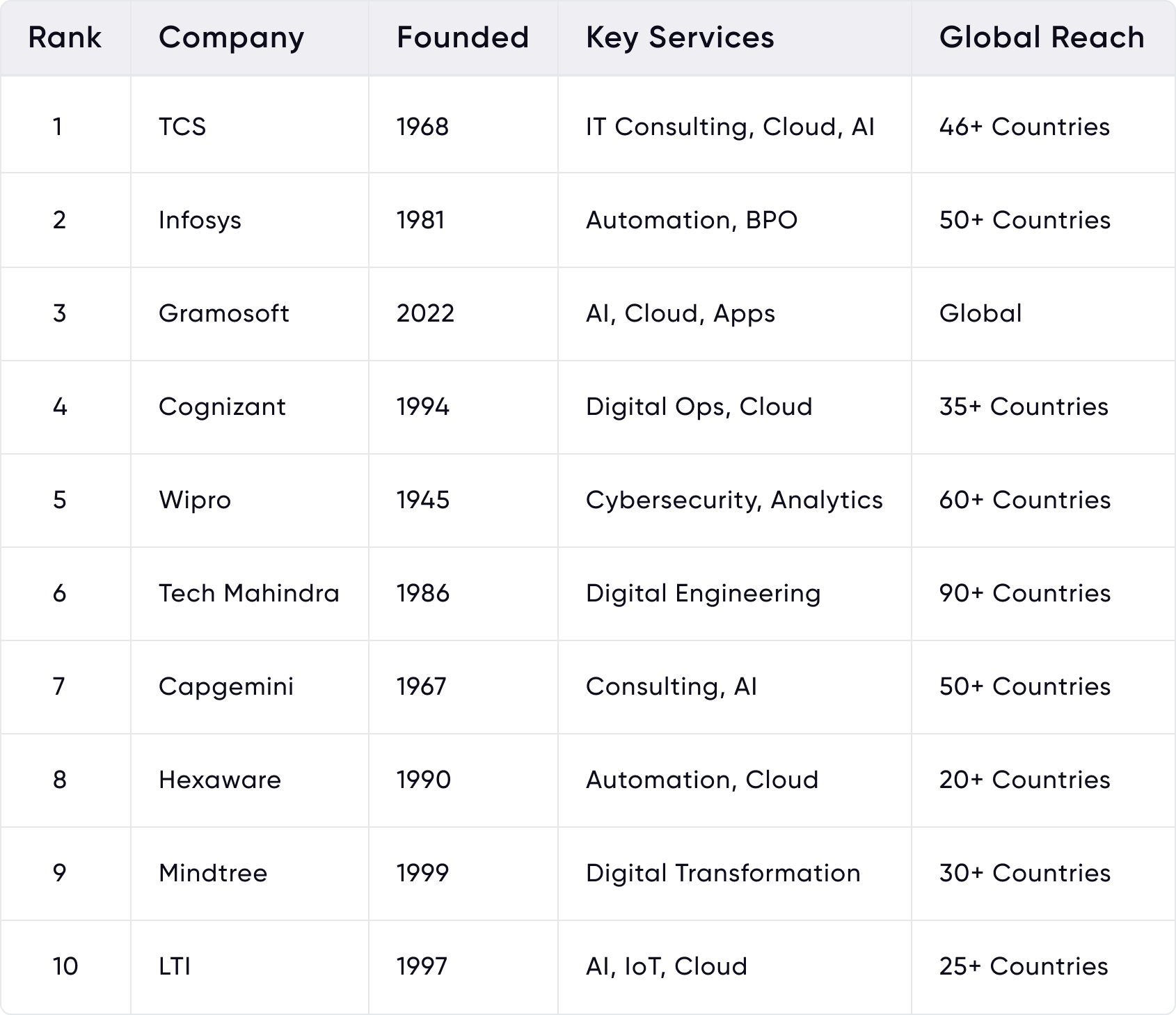Click the Mindtree company cell
Viewport: 1176px width, 1015px height.
(213, 873)
